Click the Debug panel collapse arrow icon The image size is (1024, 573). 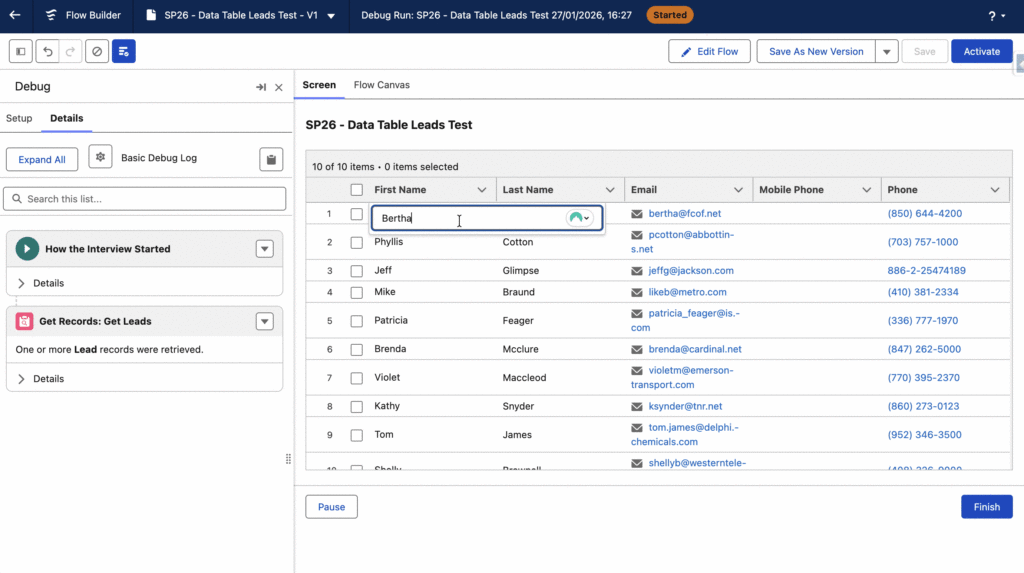pyautogui.click(x=261, y=87)
